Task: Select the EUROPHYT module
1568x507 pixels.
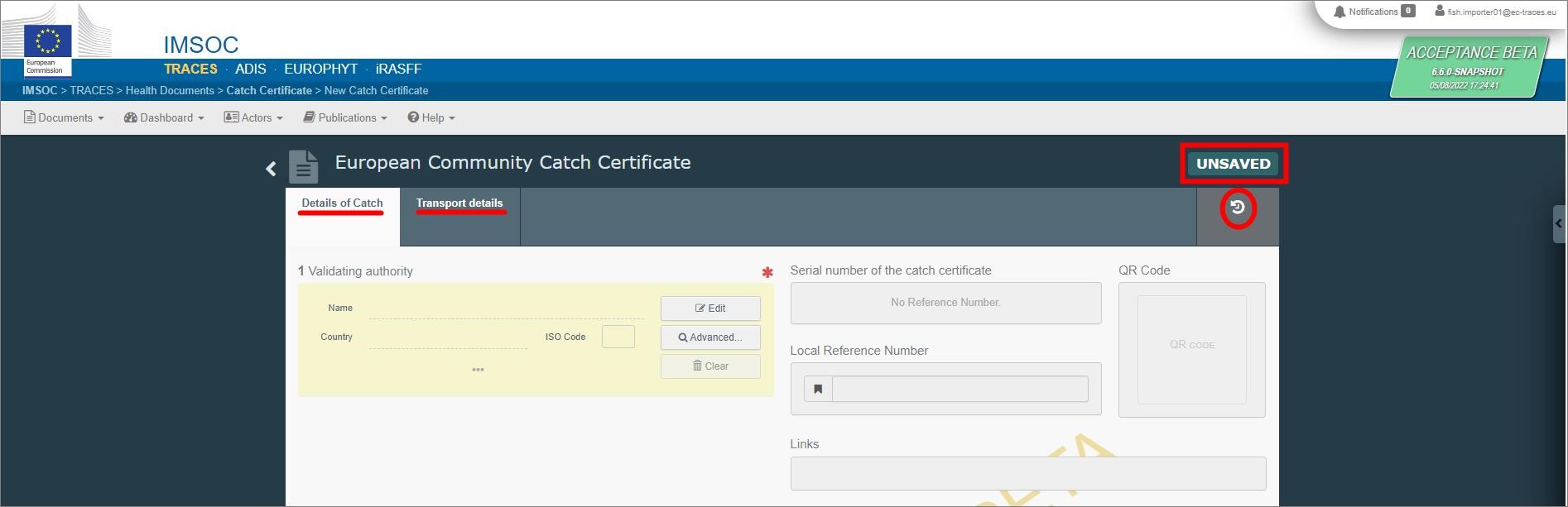Action: (x=321, y=69)
